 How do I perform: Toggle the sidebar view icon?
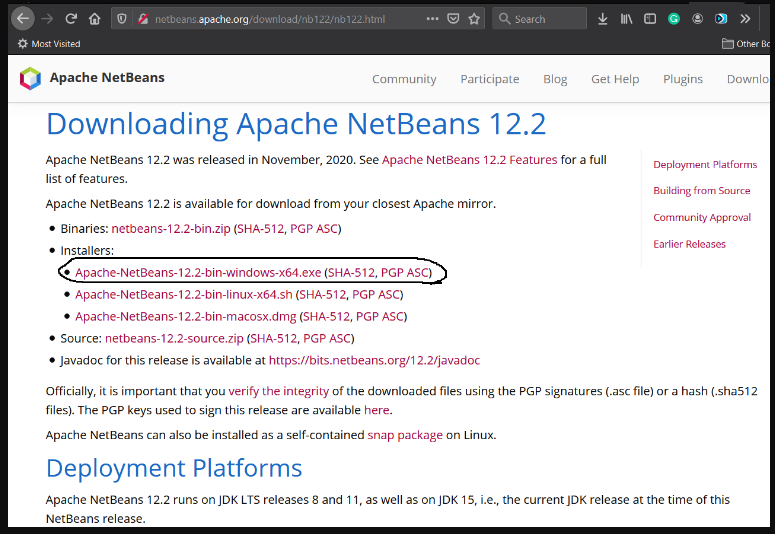click(x=650, y=19)
